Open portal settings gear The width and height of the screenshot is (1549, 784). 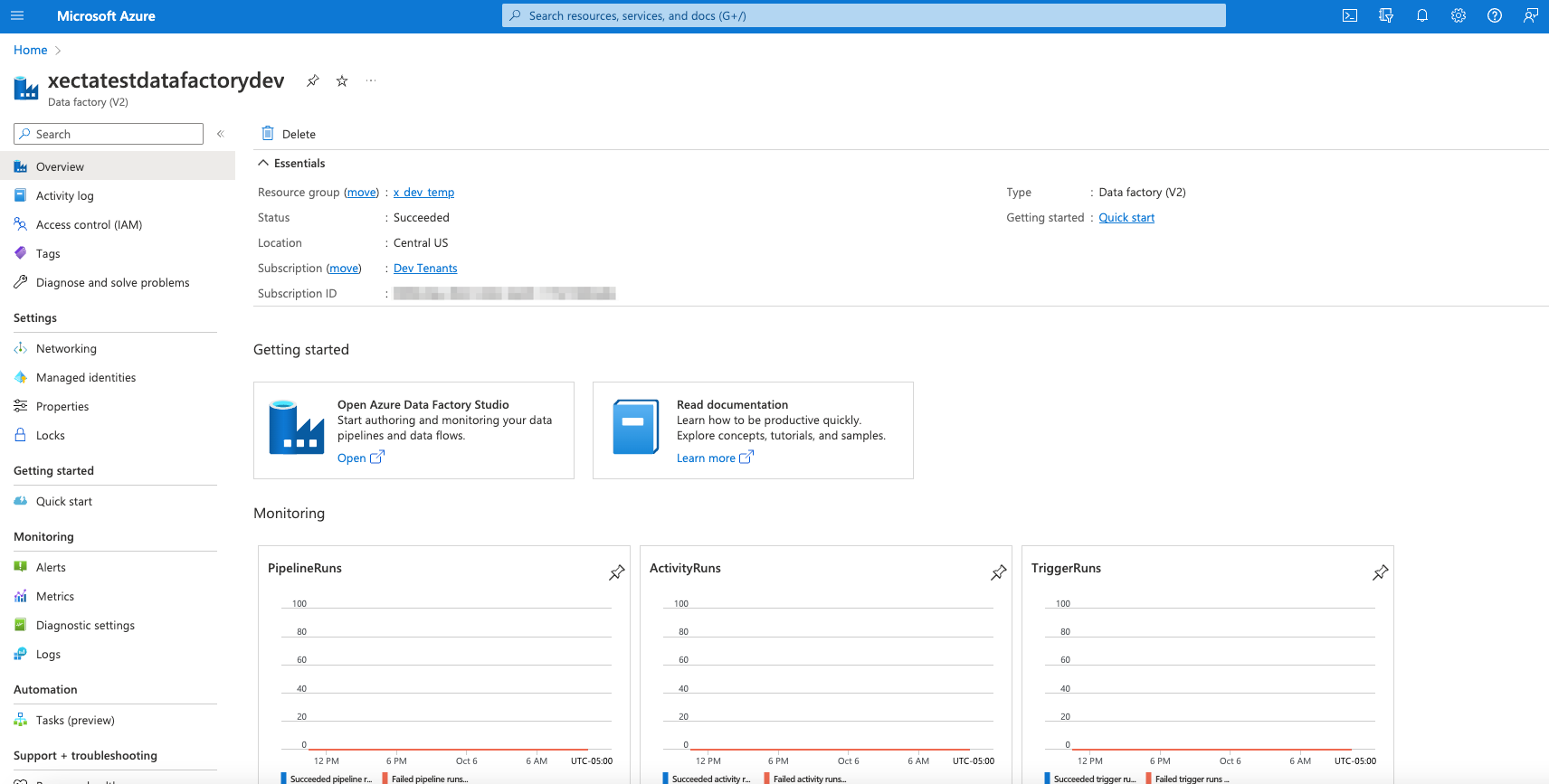[x=1459, y=15]
